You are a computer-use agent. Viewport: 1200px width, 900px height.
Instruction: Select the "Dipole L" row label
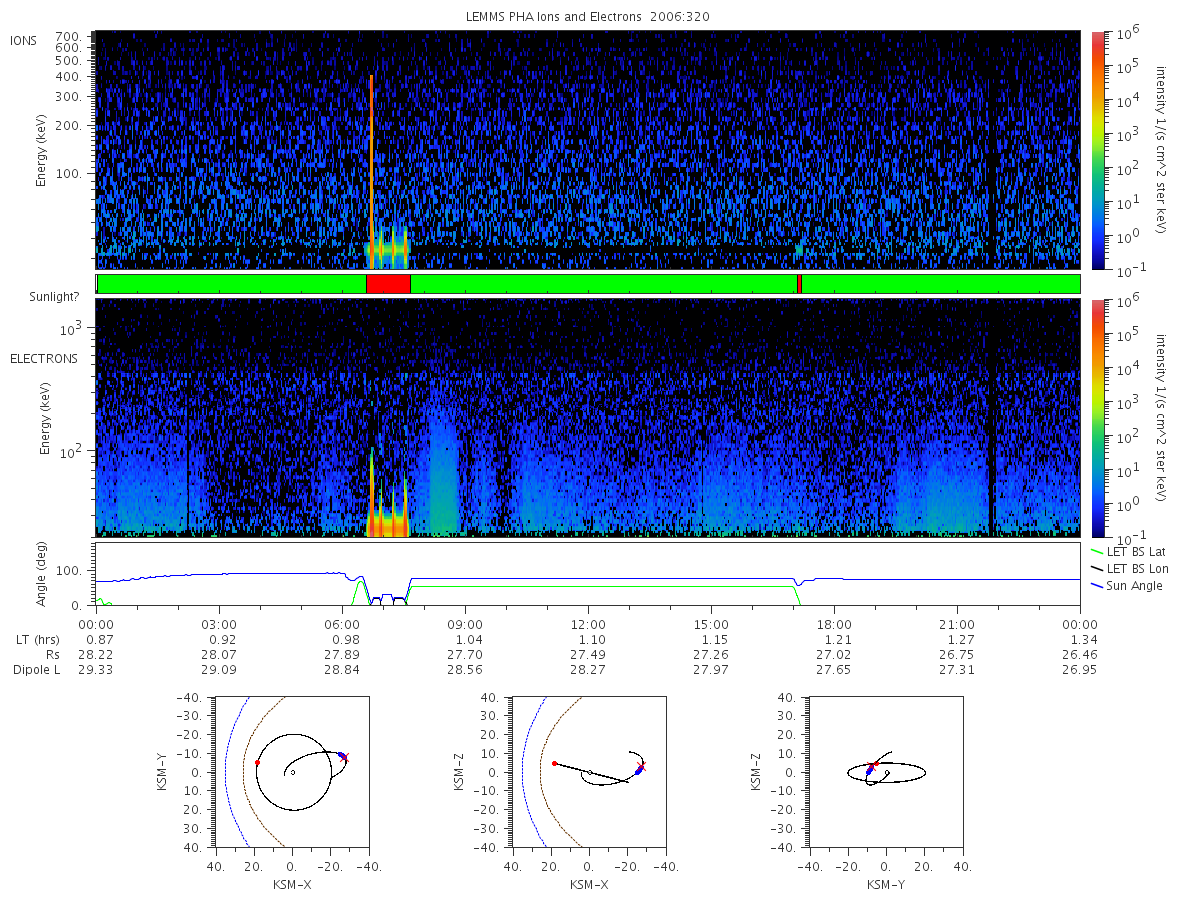(x=36, y=669)
